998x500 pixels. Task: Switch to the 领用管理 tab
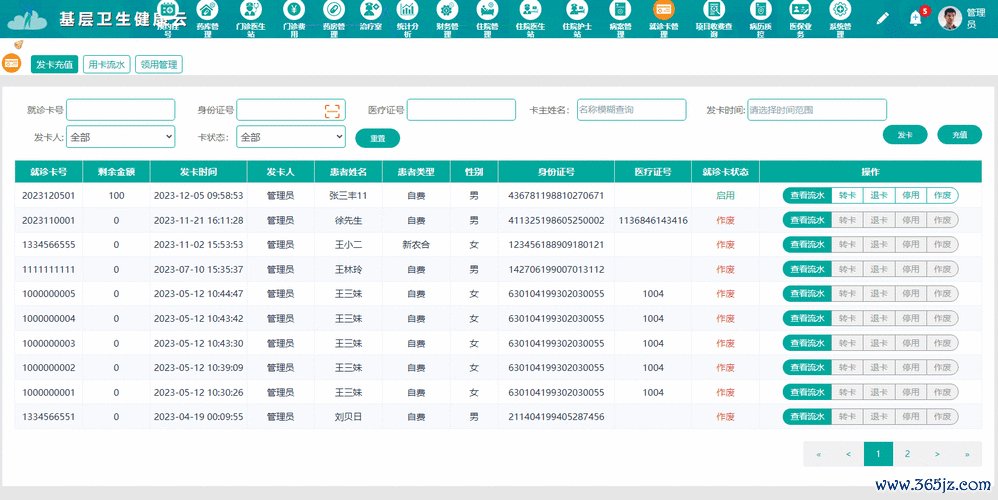pos(158,64)
